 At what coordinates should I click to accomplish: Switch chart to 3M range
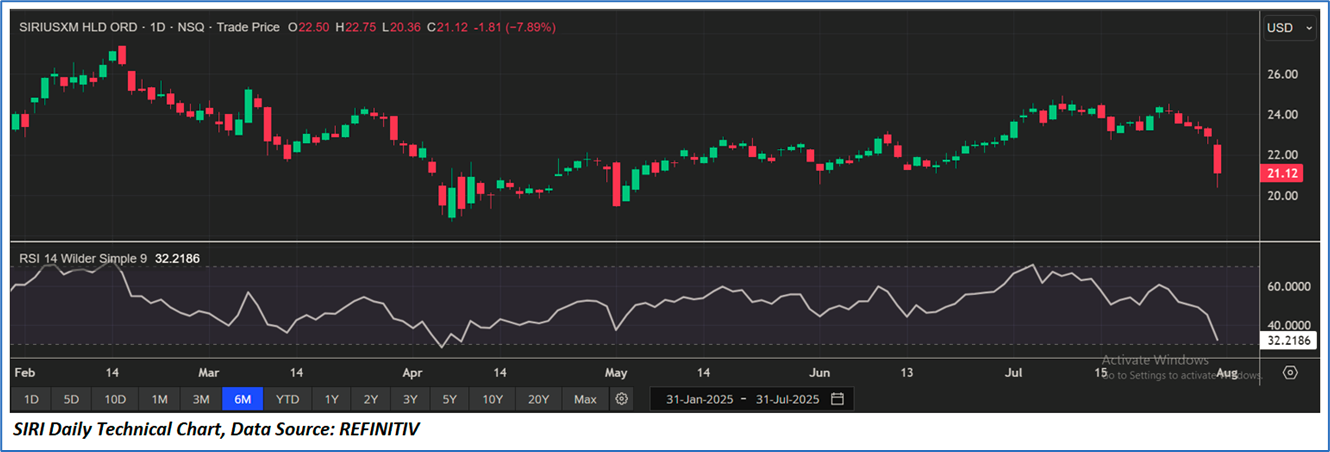pyautogui.click(x=201, y=399)
